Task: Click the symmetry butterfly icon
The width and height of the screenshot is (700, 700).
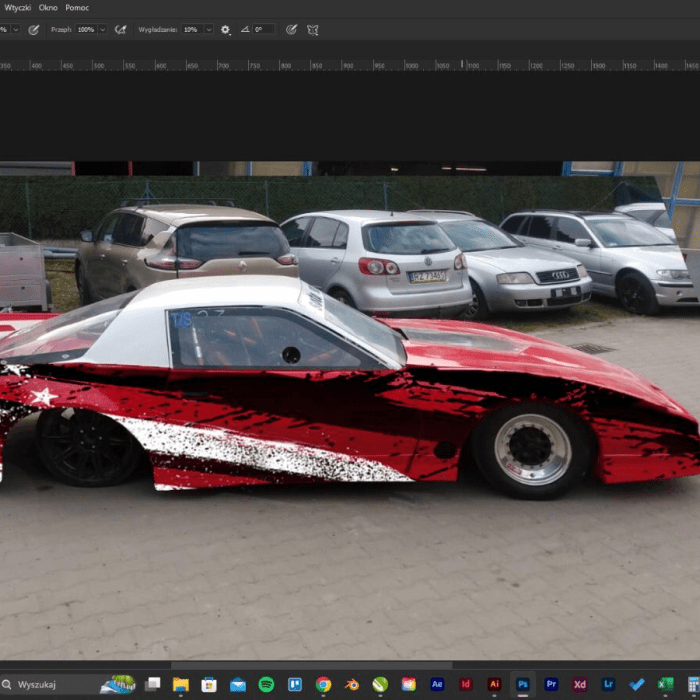Action: click(313, 30)
